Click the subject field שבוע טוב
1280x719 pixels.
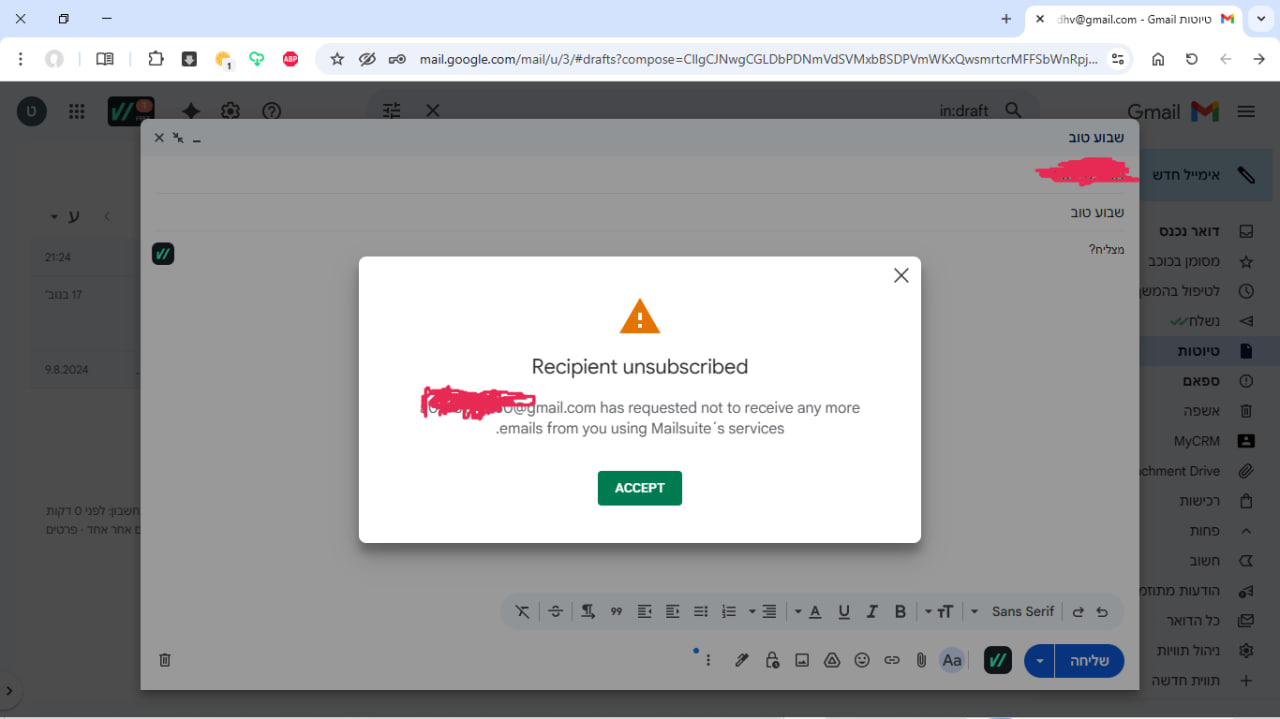(640, 212)
